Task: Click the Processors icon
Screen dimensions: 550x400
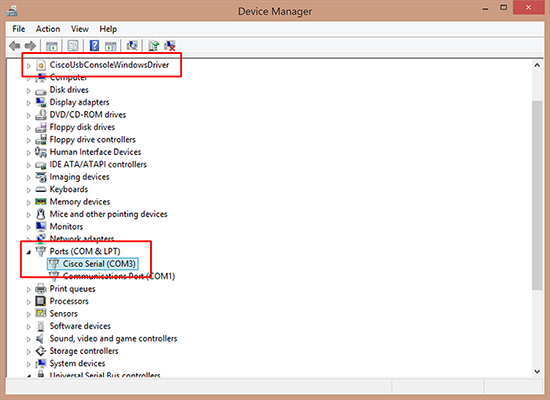Action: 41,301
